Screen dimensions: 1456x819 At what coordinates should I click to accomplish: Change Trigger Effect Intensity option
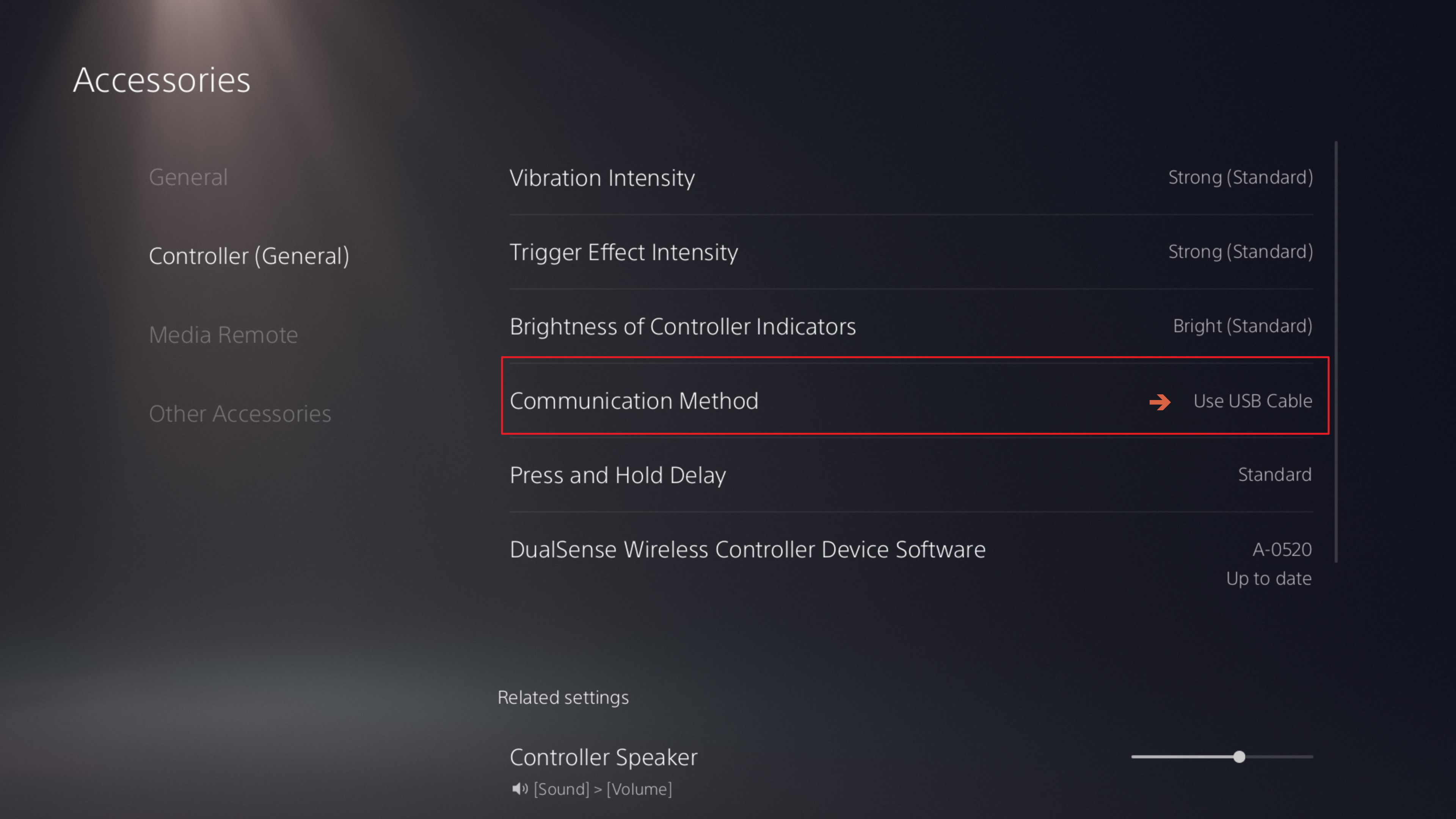pyautogui.click(x=911, y=252)
